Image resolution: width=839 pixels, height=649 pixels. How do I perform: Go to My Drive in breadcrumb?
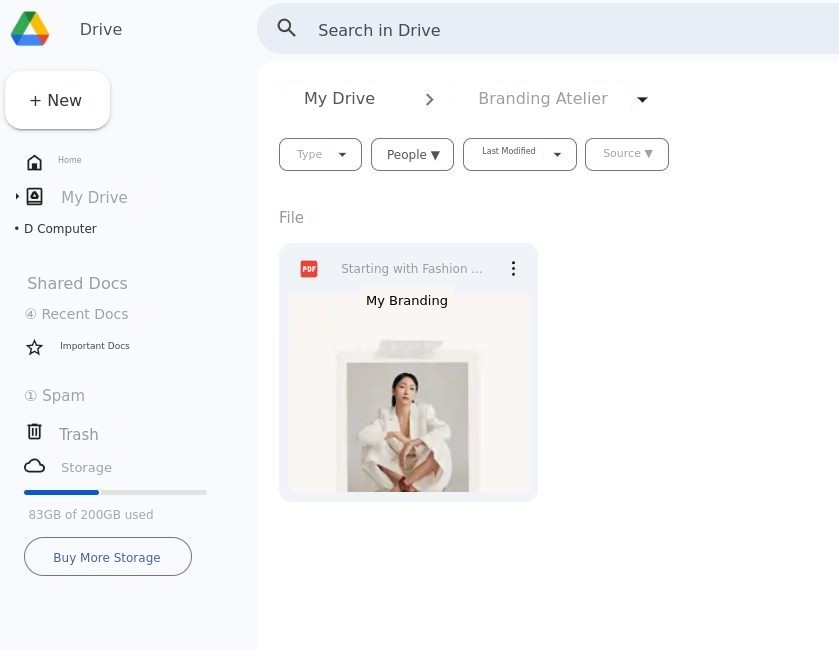coord(339,98)
